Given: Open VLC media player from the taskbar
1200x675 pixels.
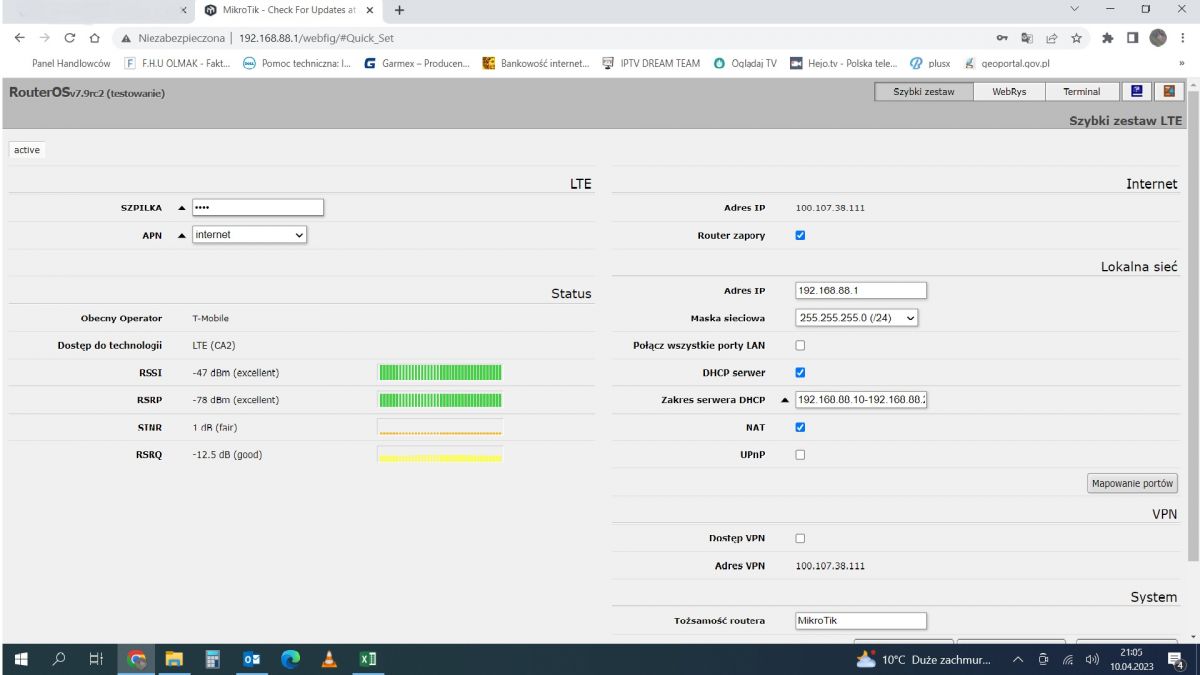Looking at the screenshot, I should (x=328, y=659).
